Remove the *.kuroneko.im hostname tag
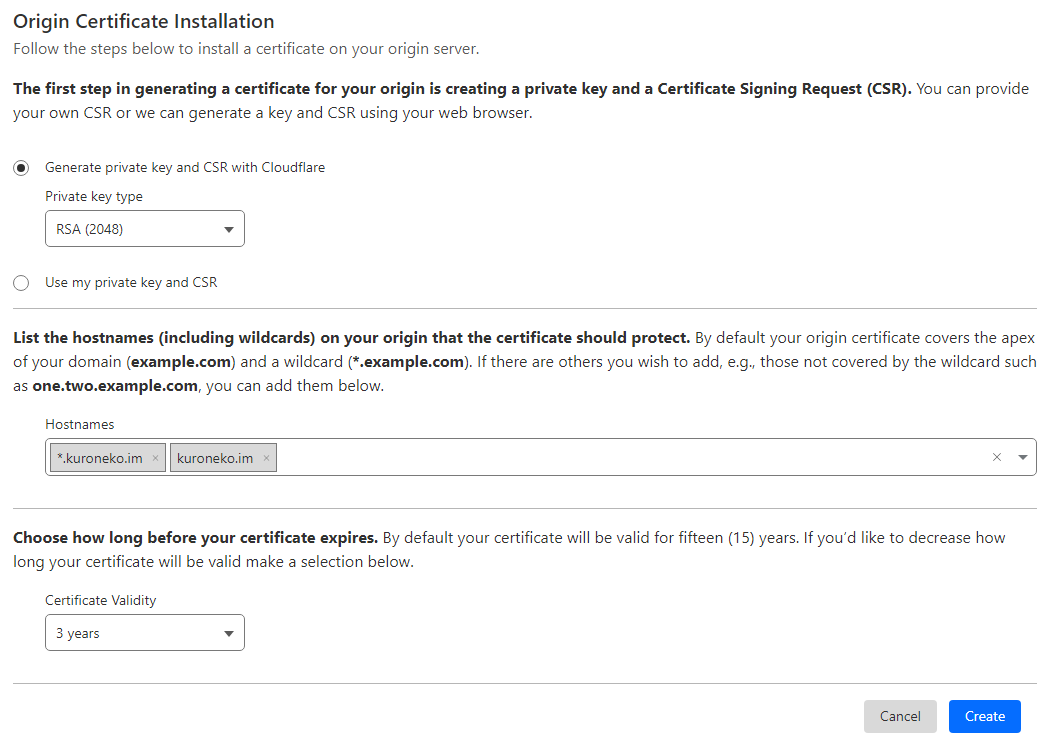The image size is (1056, 755). point(156,458)
